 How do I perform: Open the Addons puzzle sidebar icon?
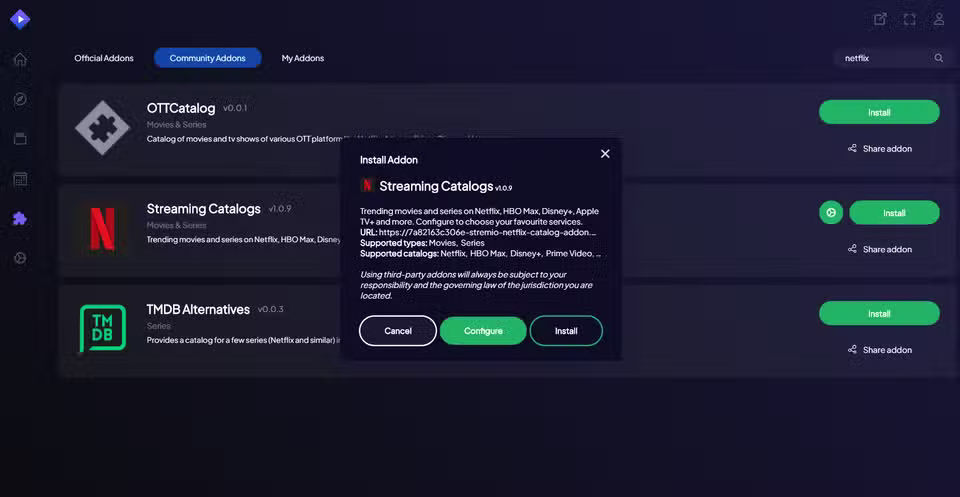pyautogui.click(x=20, y=219)
